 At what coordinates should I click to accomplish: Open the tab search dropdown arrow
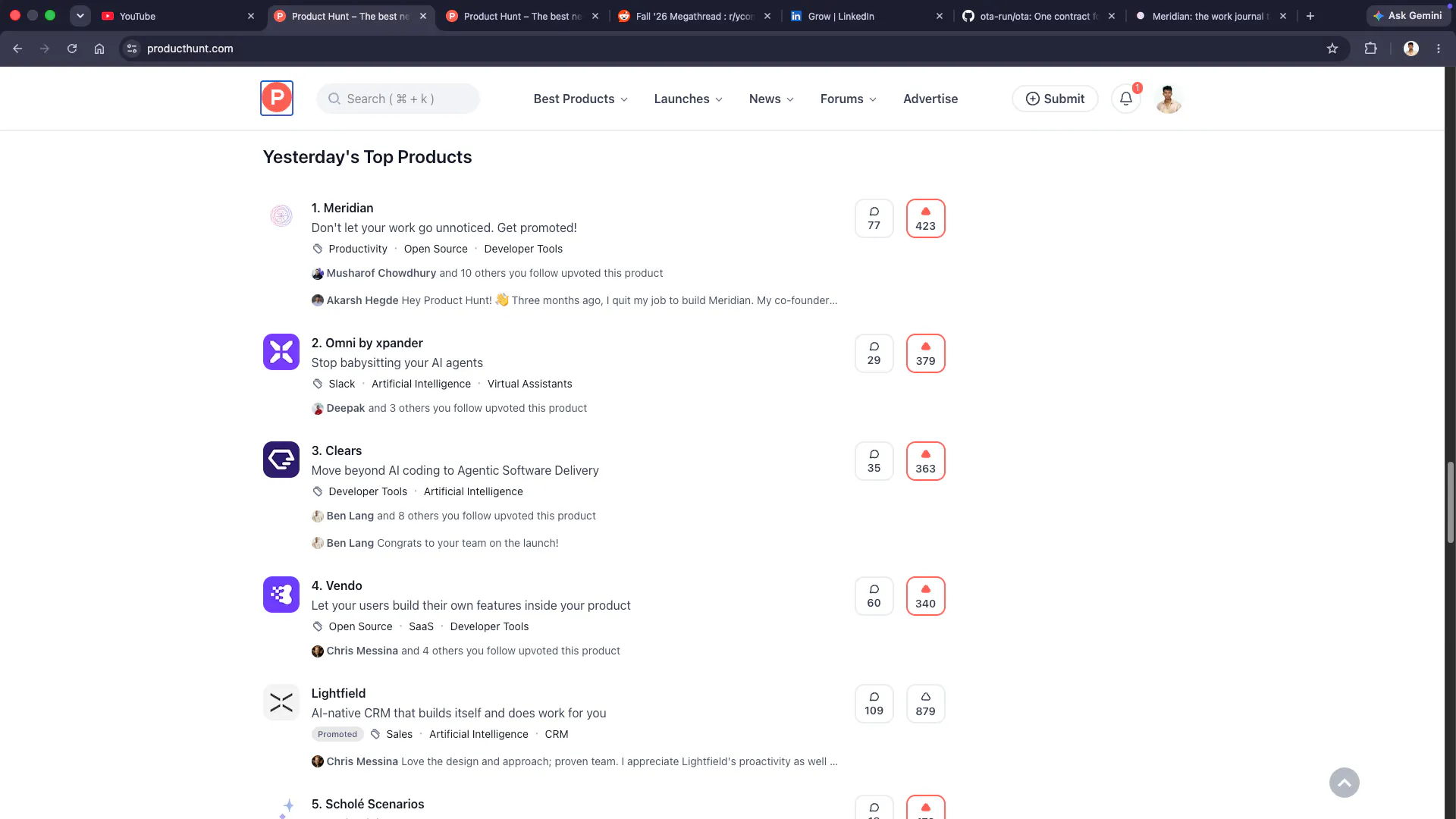pos(80,16)
